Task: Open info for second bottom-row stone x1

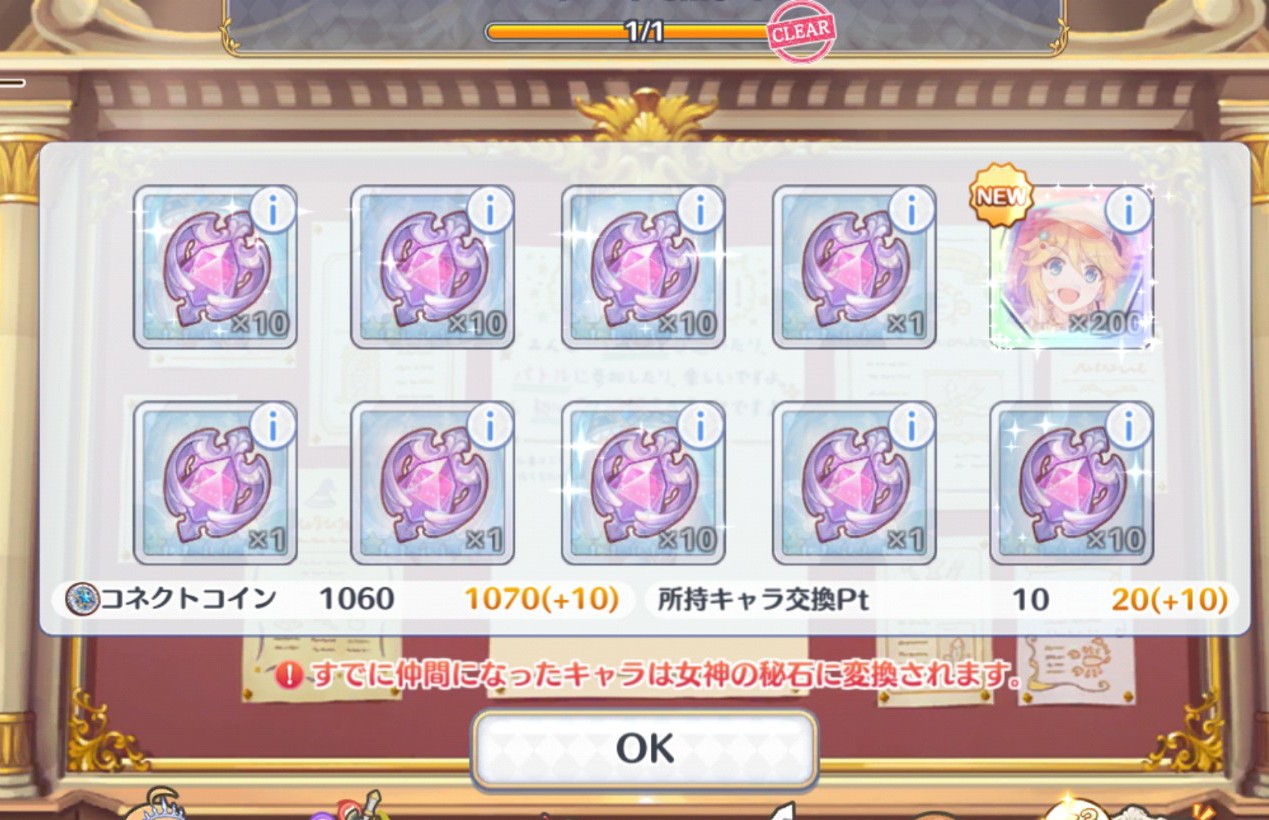Action: click(x=489, y=426)
